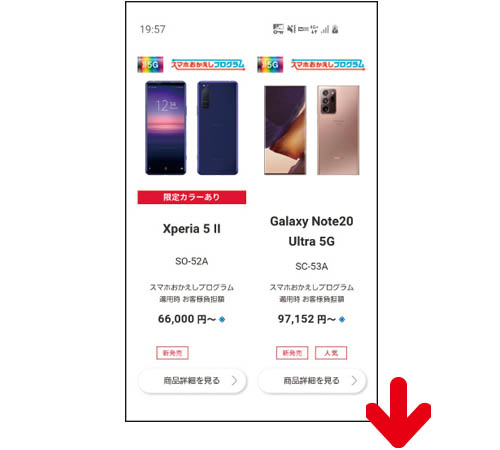500x450 pixels.
Task: Select the スマホおかえしプログラム banner above Xperia
Action: (x=208, y=64)
